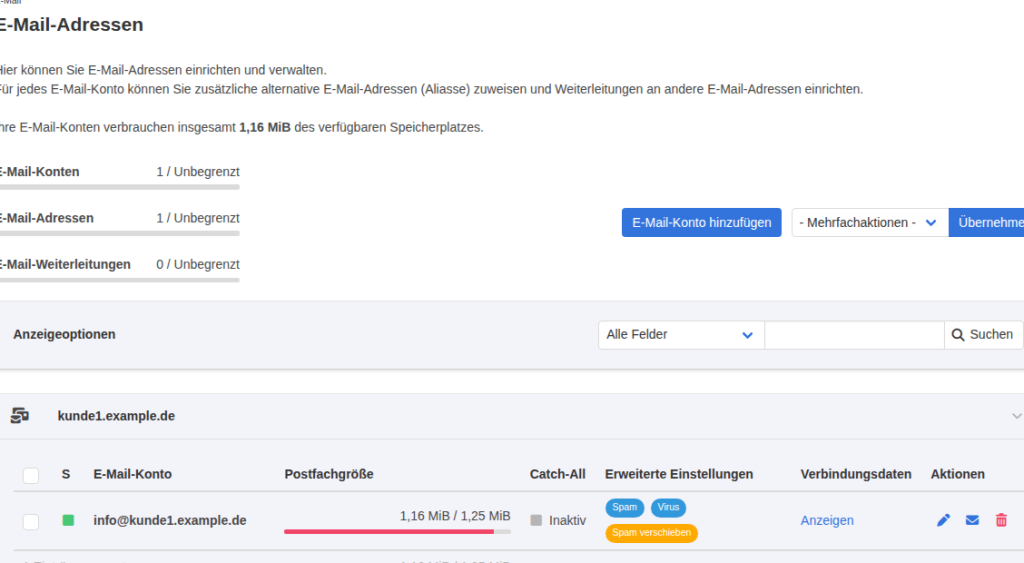Click the S status column header

pos(66,474)
